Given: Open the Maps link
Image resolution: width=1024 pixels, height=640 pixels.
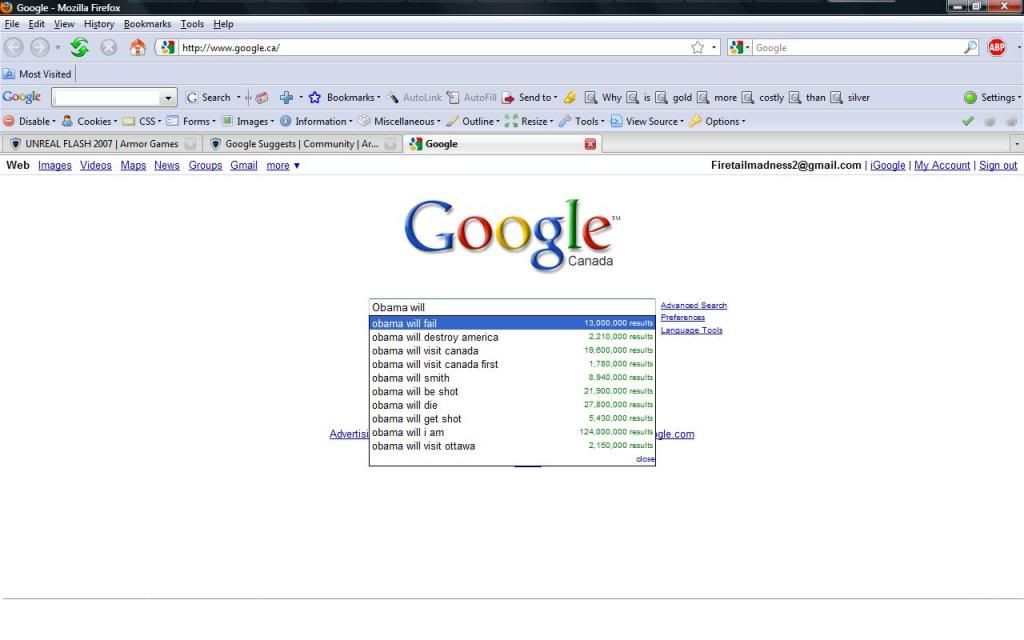Looking at the screenshot, I should click(133, 165).
